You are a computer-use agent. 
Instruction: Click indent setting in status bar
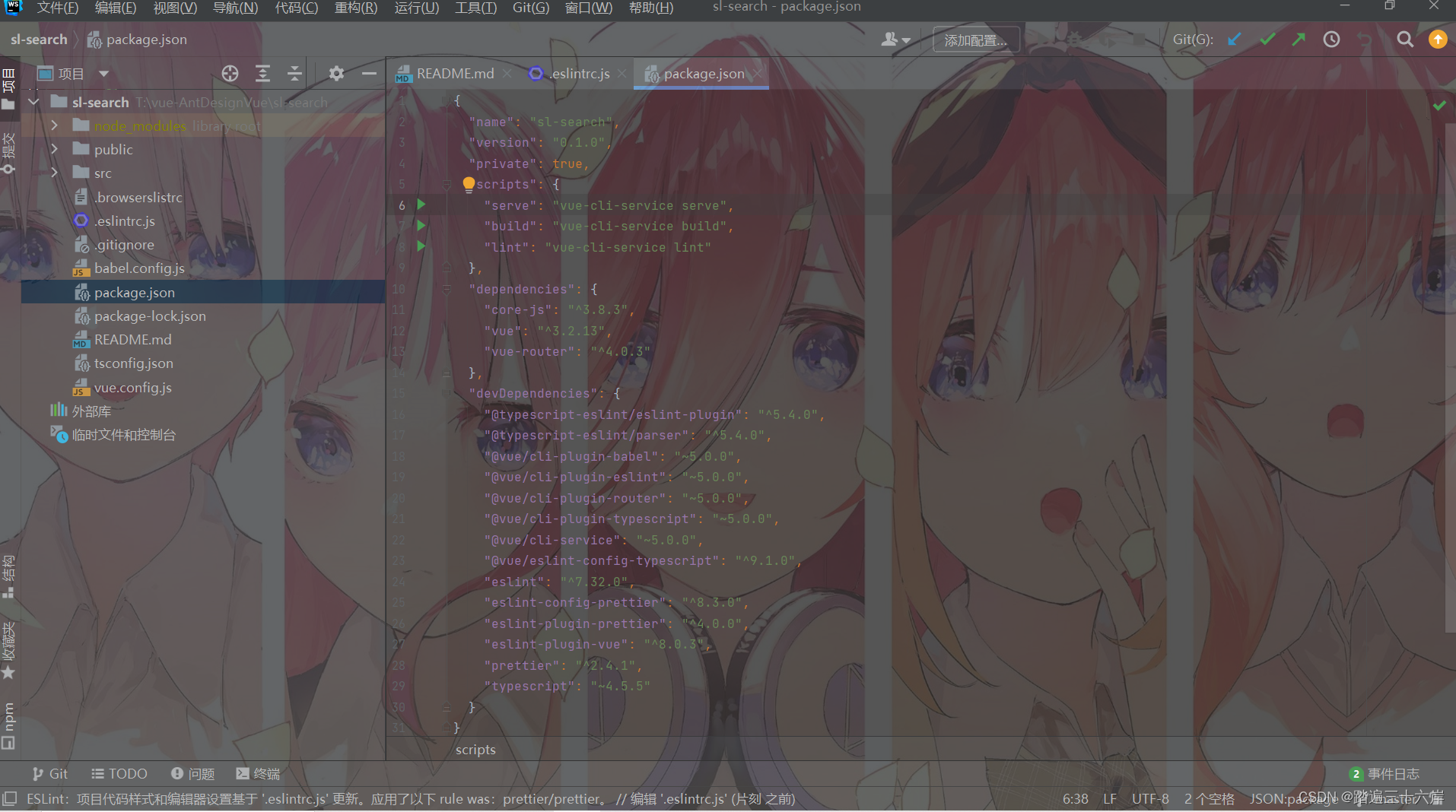(1209, 798)
